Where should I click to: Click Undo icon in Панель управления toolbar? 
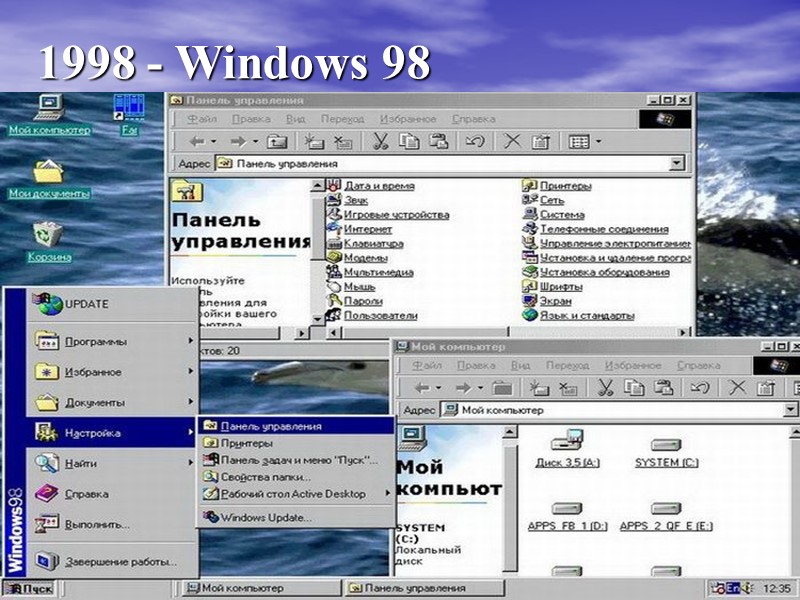(x=474, y=141)
